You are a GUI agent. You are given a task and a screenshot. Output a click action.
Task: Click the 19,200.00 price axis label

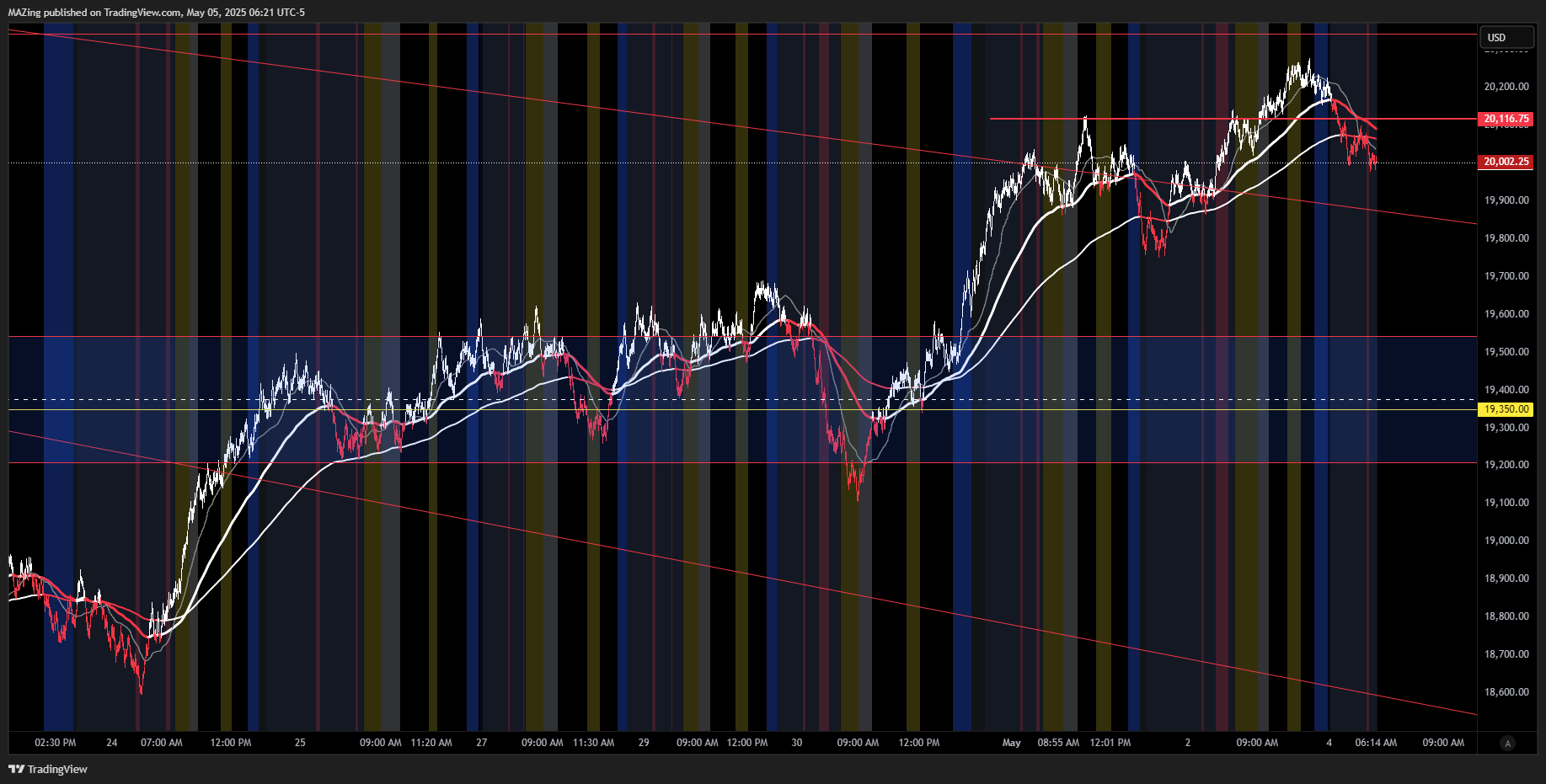(1506, 465)
